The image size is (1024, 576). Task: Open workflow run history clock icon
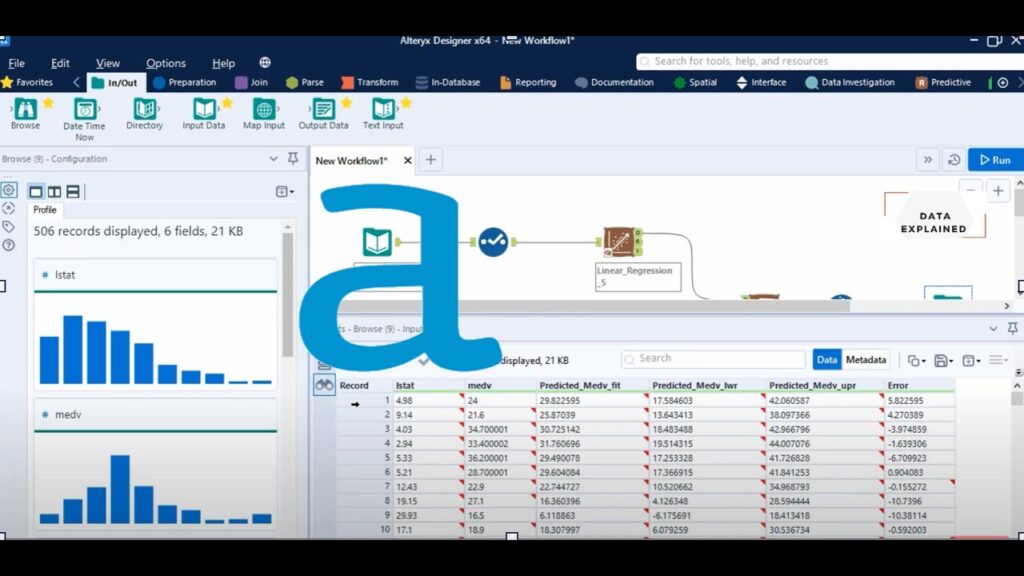click(954, 160)
